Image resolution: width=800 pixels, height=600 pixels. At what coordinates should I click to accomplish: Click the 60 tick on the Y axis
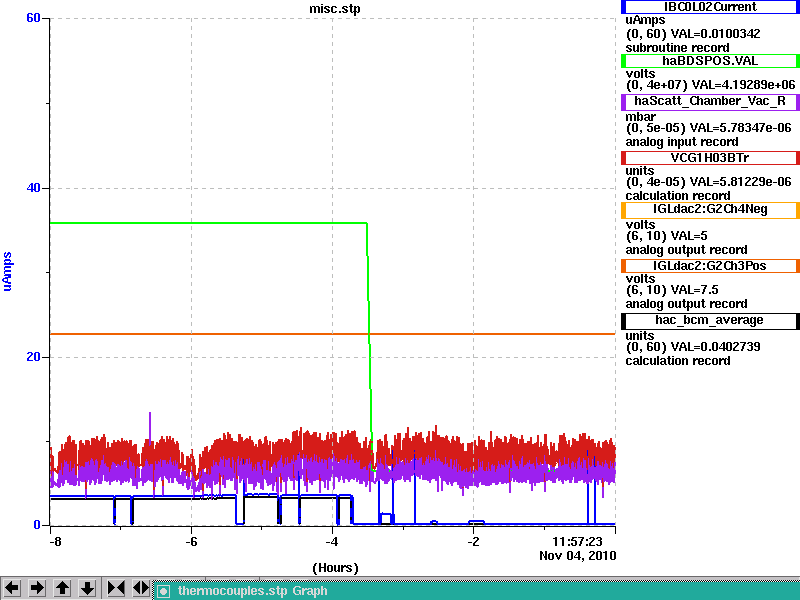[33, 18]
